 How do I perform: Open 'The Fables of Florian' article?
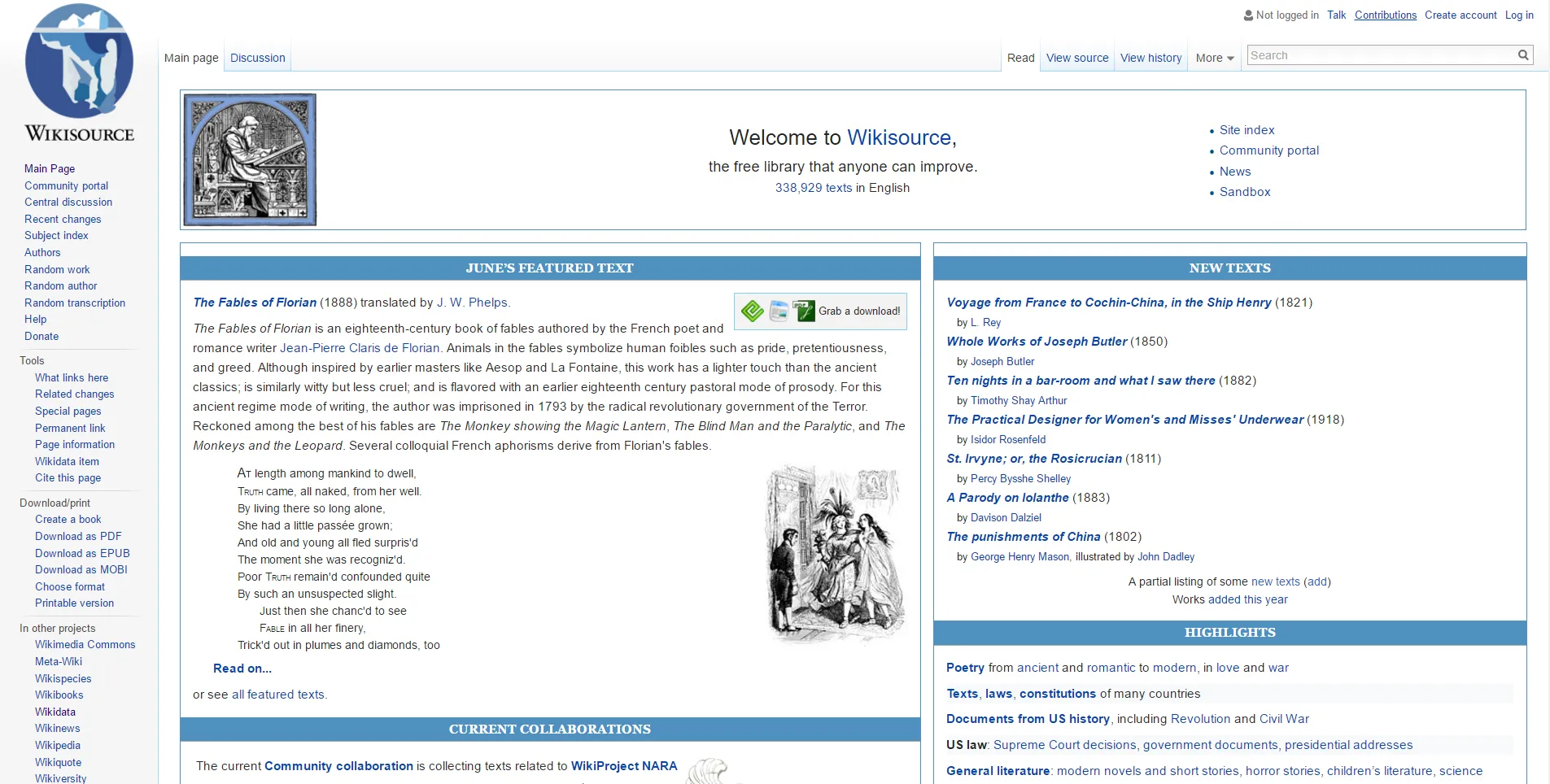(x=254, y=302)
